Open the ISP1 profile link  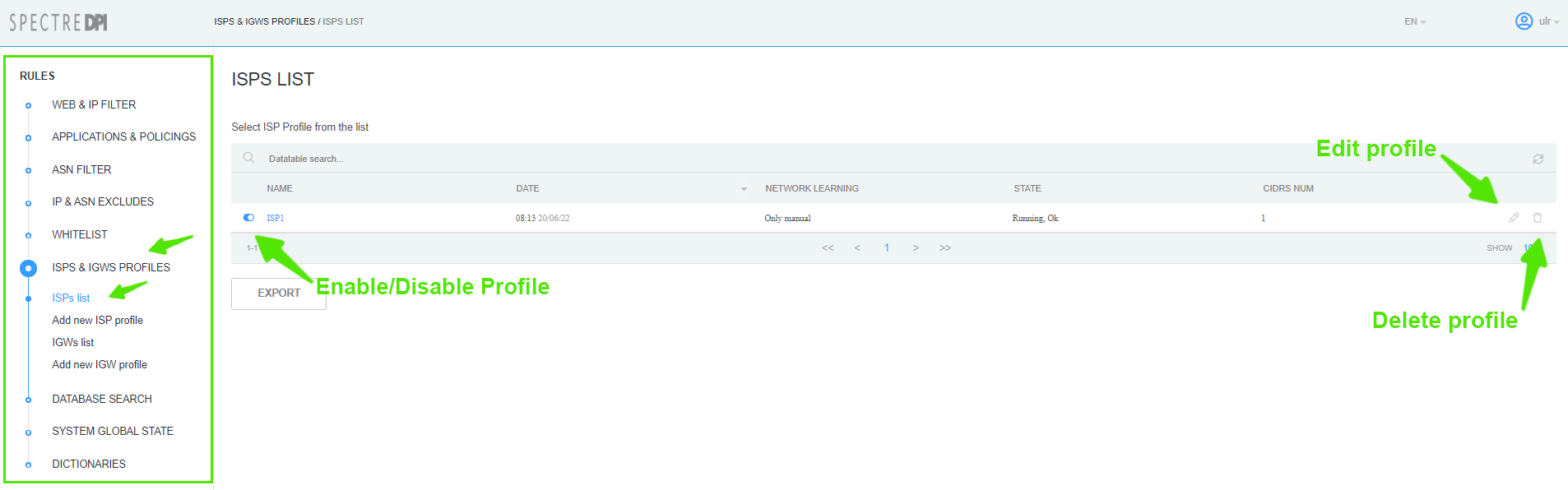pyautogui.click(x=275, y=218)
